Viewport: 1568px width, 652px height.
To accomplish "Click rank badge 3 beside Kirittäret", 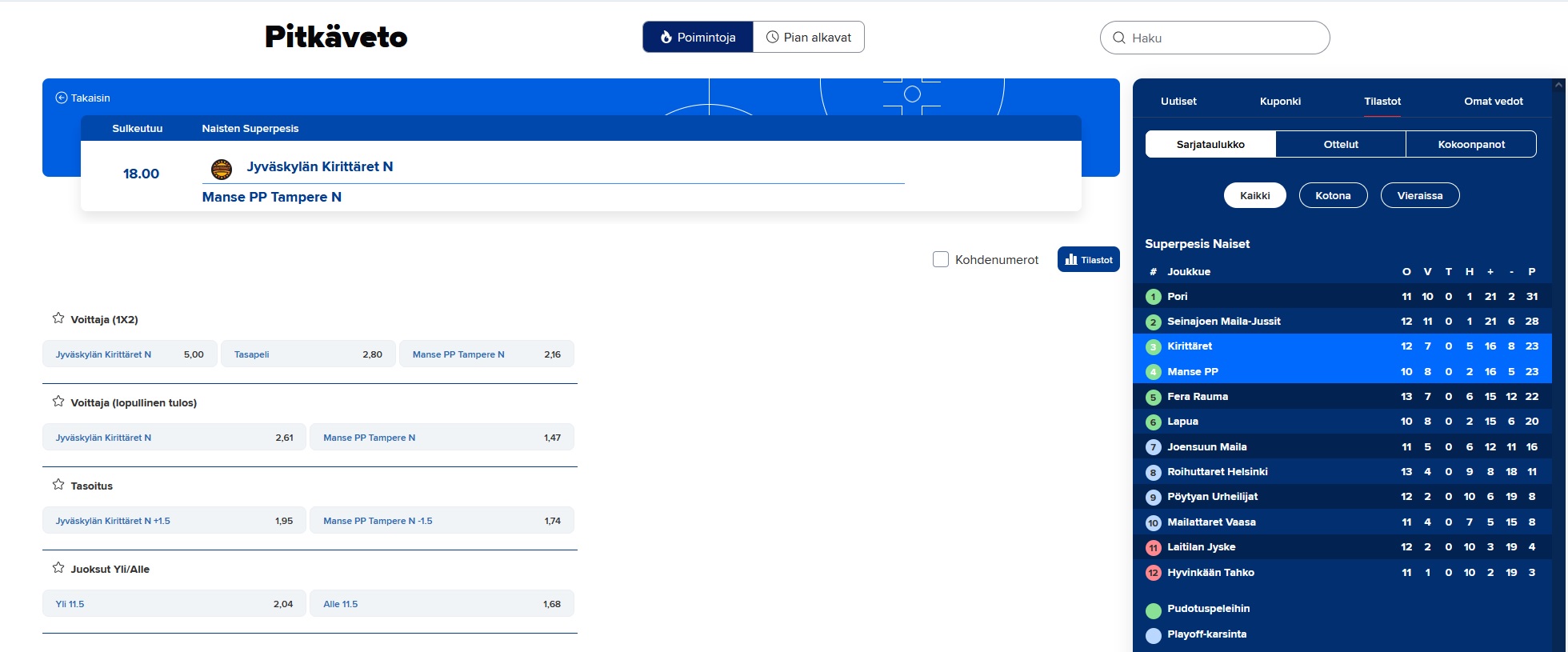I will point(1153,346).
